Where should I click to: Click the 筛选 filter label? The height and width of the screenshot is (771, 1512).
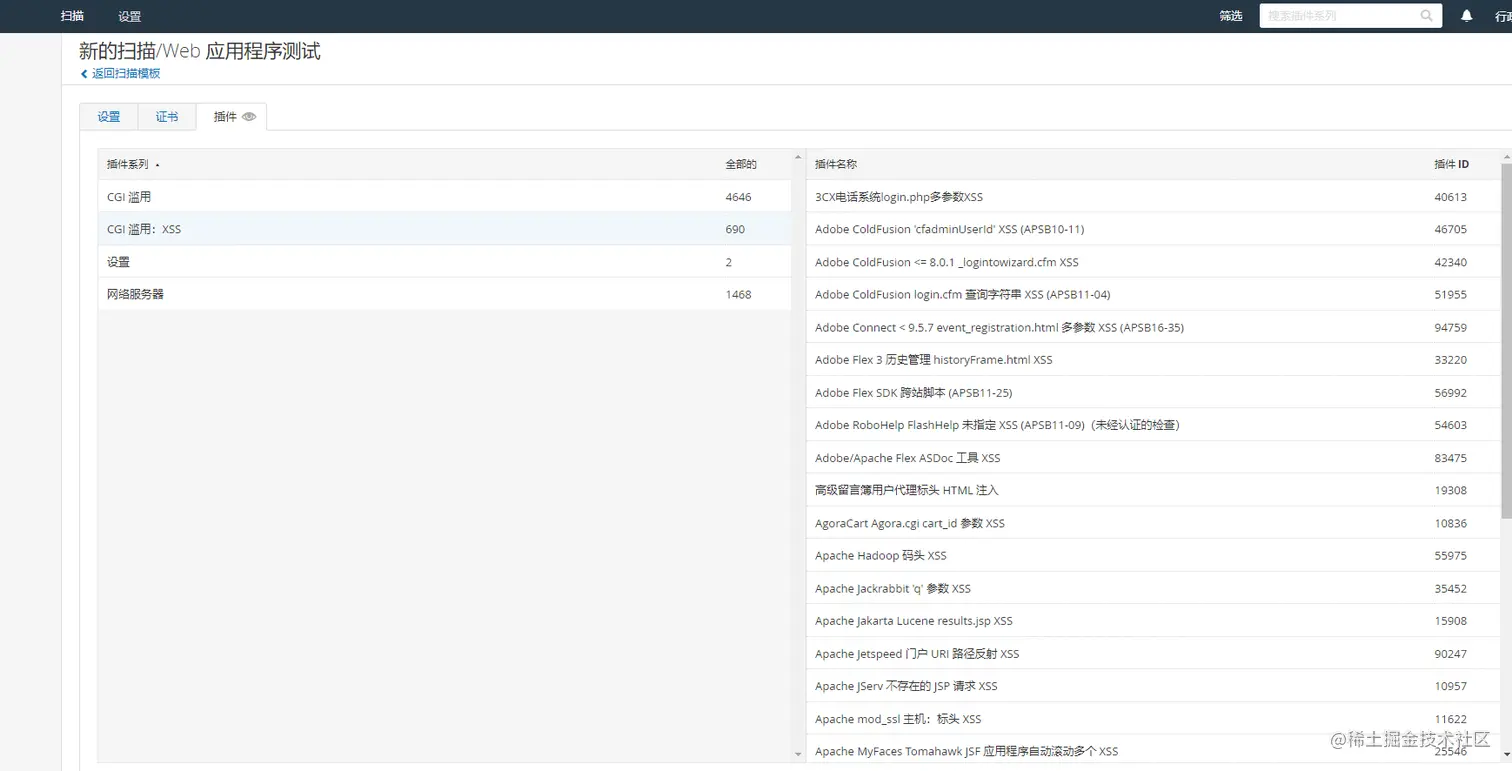click(1231, 16)
